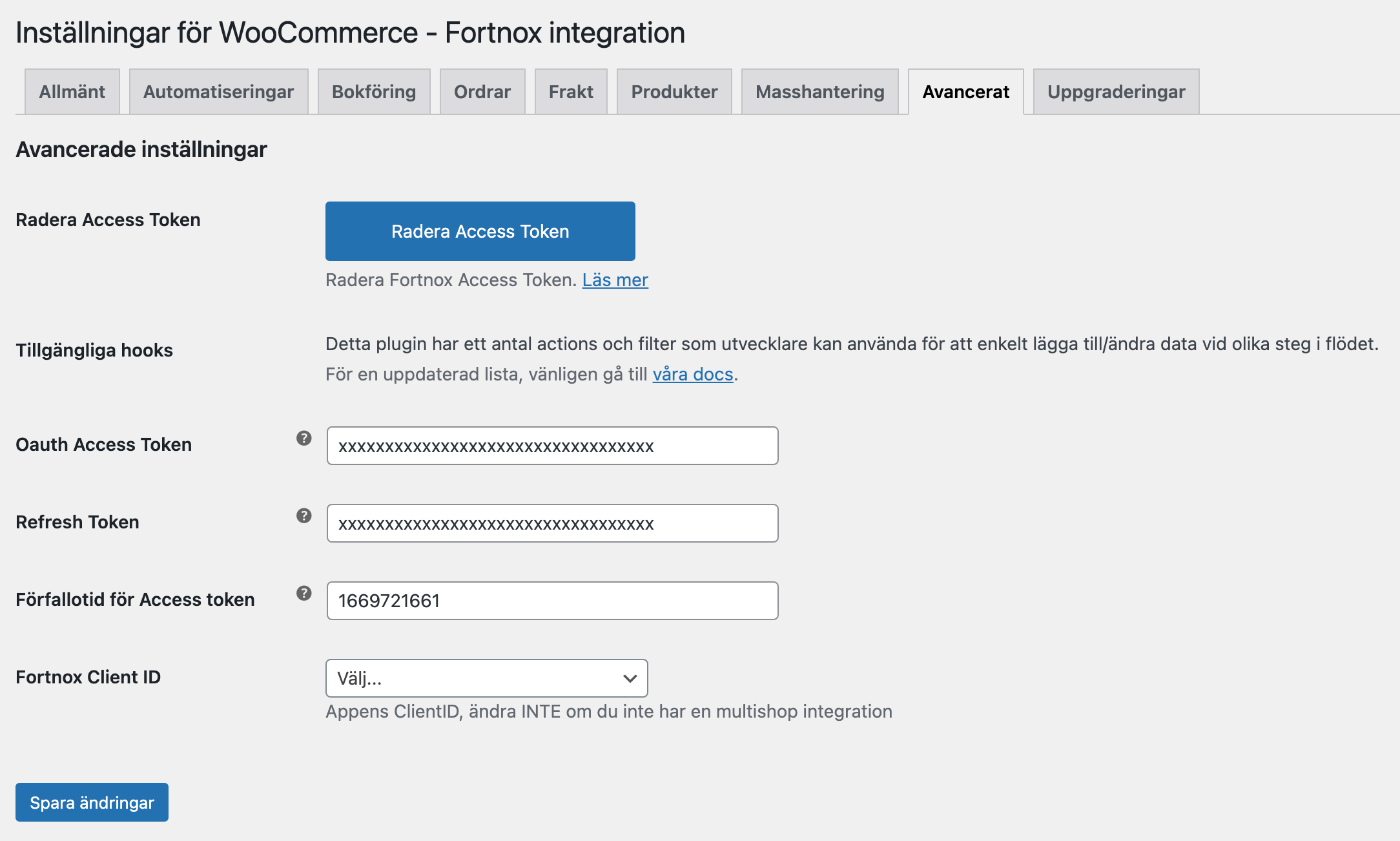Image resolution: width=1400 pixels, height=841 pixels.
Task: Click the Frakt settings tab
Action: pyautogui.click(x=570, y=91)
